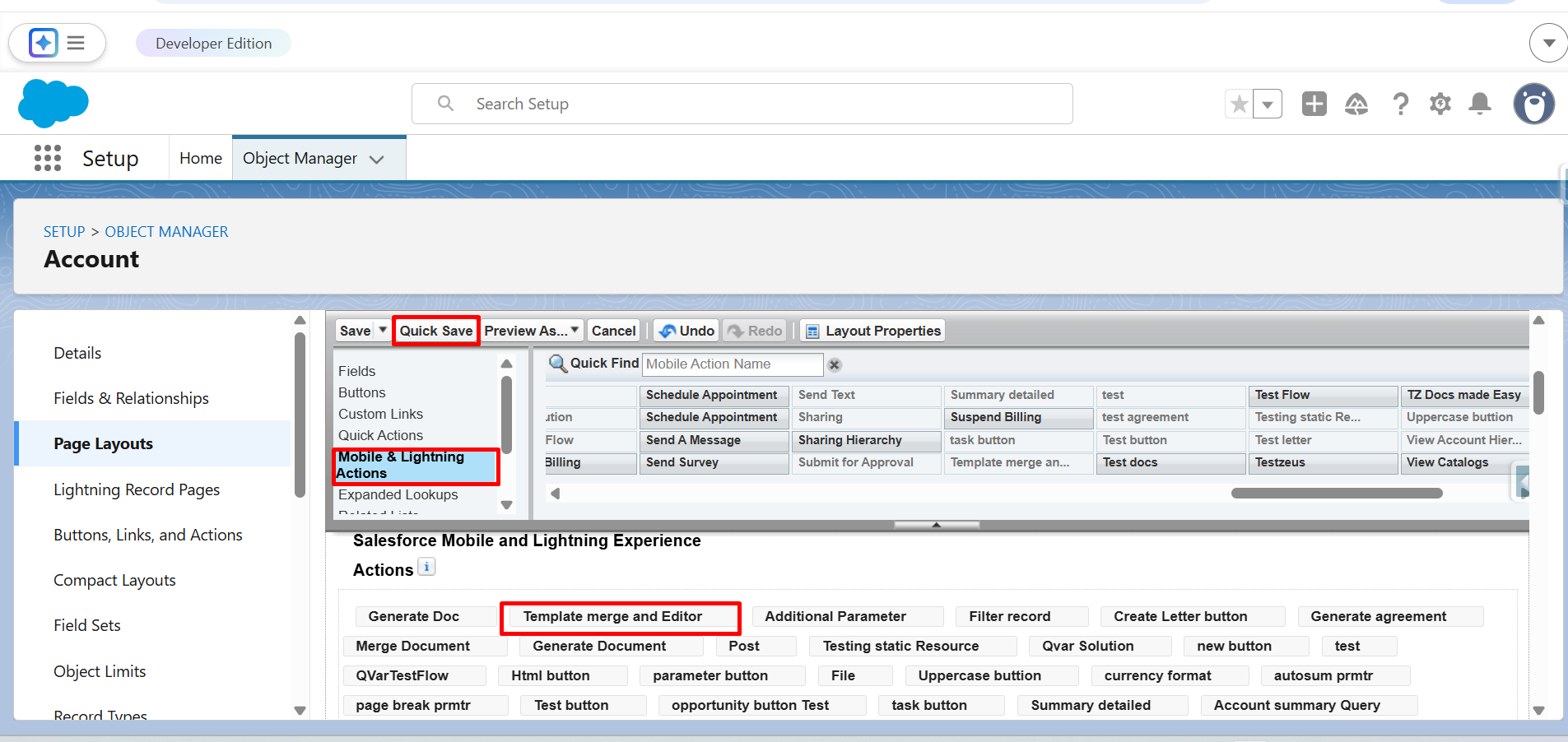Open the Notifications bell icon
Screen dimensions: 1568x742
(x=1480, y=104)
